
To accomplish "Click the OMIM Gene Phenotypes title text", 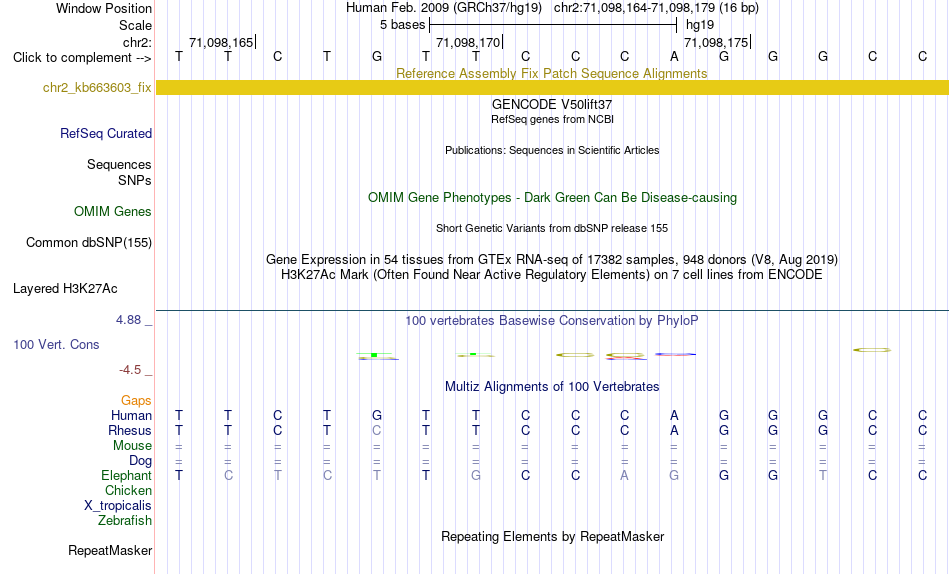I will tap(552, 198).
